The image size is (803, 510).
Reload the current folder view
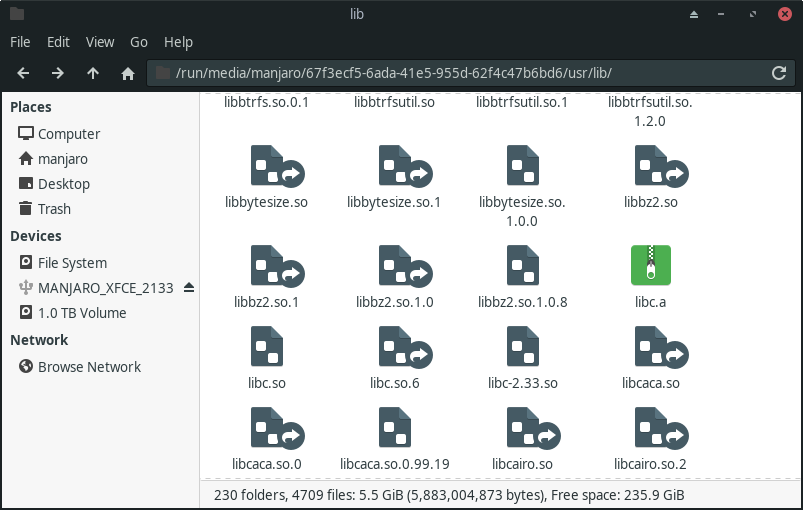click(778, 73)
